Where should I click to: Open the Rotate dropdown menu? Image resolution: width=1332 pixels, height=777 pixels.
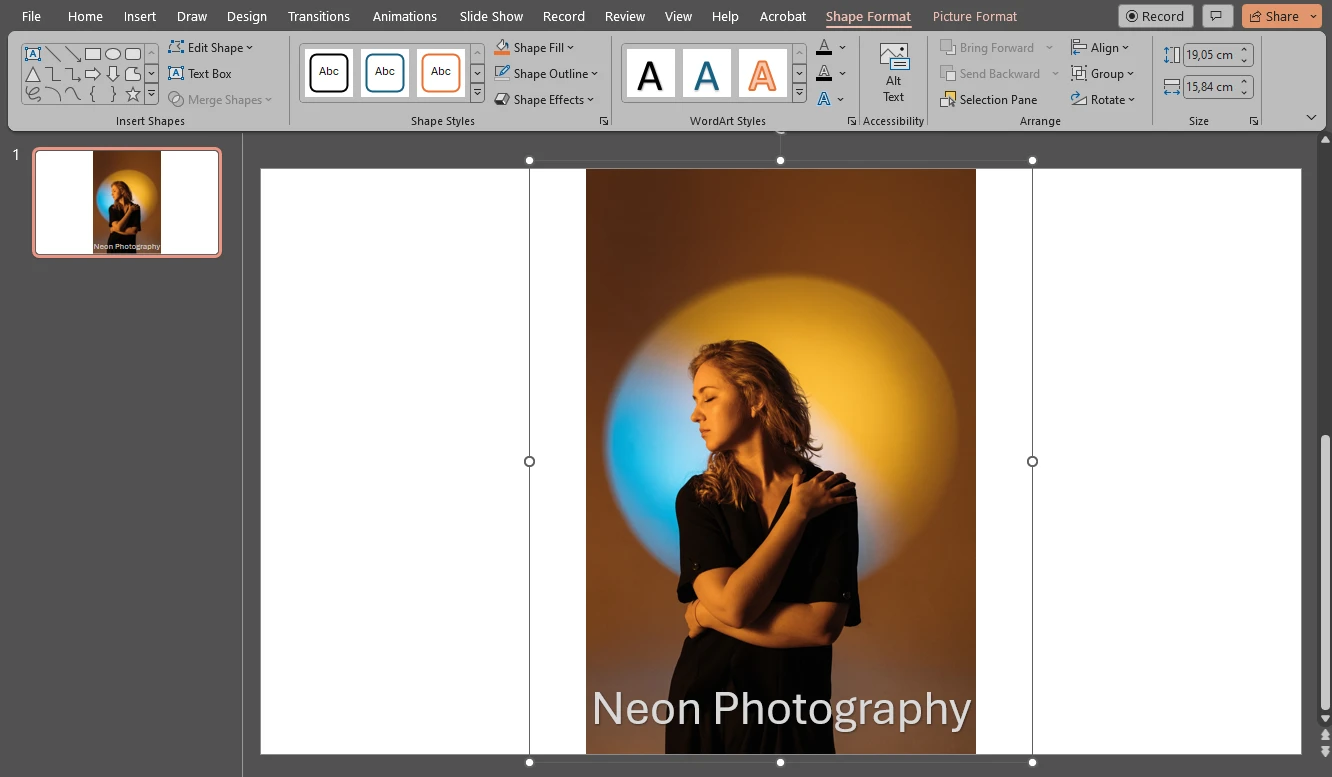1104,99
